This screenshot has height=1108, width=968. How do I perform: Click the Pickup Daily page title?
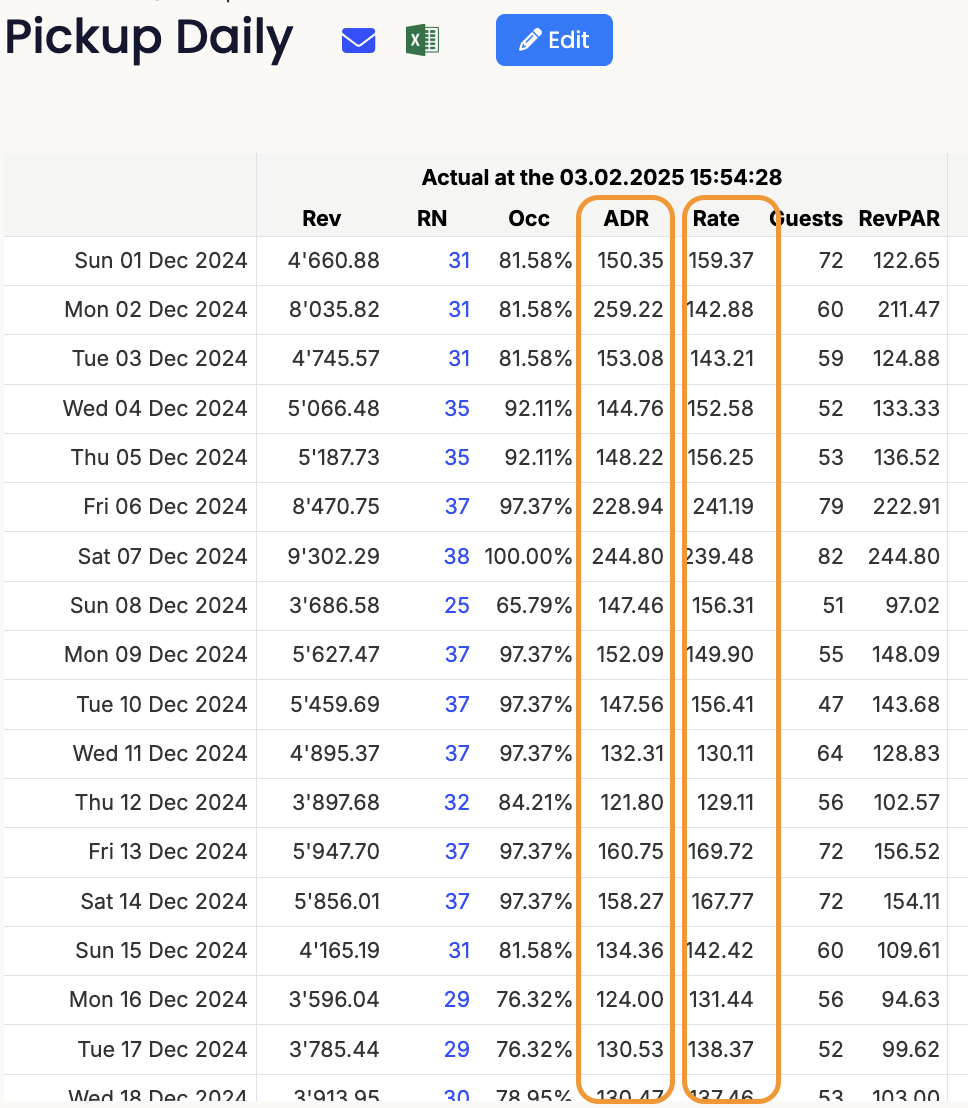pyautogui.click(x=149, y=38)
